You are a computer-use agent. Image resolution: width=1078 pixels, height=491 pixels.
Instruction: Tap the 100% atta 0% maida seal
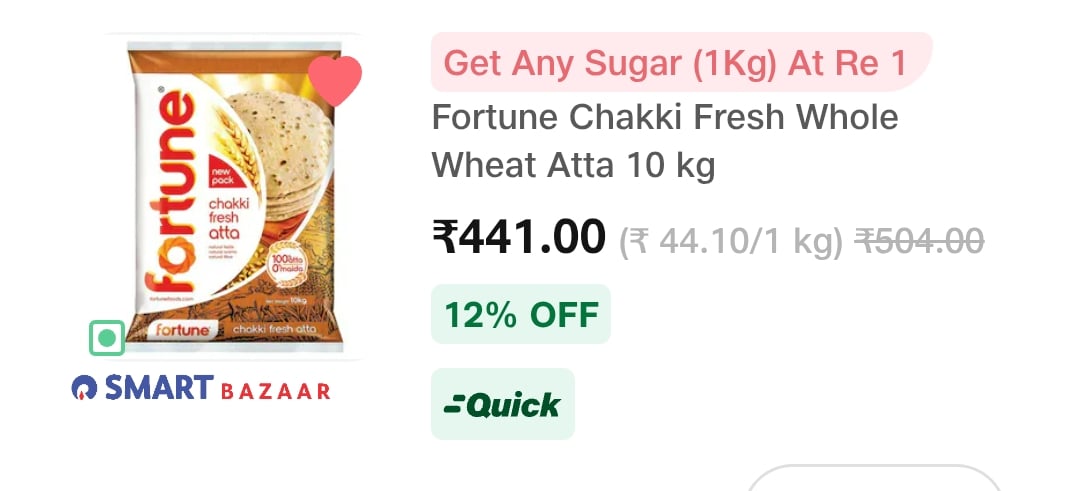(285, 261)
